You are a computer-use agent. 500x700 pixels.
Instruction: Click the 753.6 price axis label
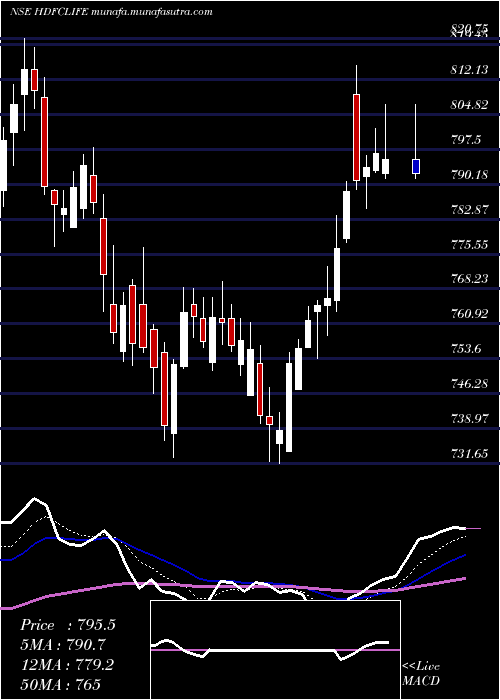point(466,349)
